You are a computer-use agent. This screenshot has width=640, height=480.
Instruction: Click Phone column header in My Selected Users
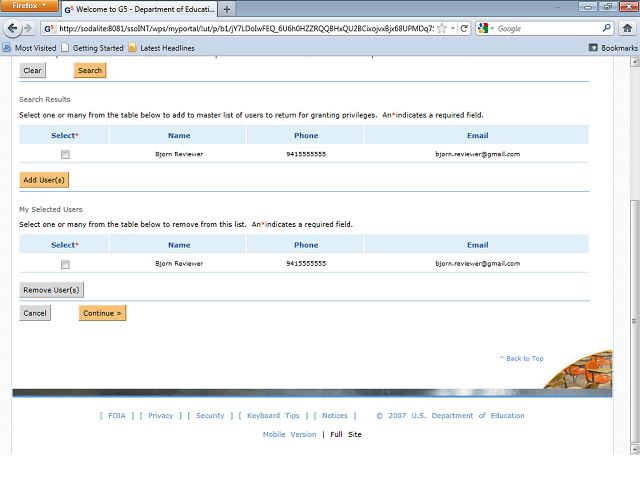pos(306,245)
